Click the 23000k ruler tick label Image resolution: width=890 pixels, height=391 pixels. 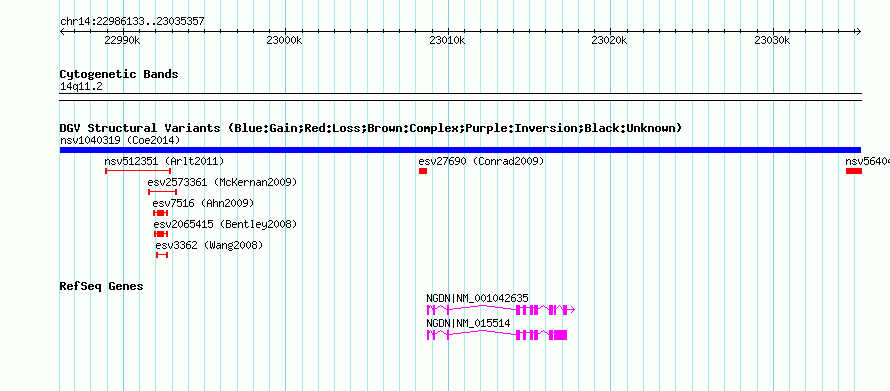pyautogui.click(x=284, y=40)
